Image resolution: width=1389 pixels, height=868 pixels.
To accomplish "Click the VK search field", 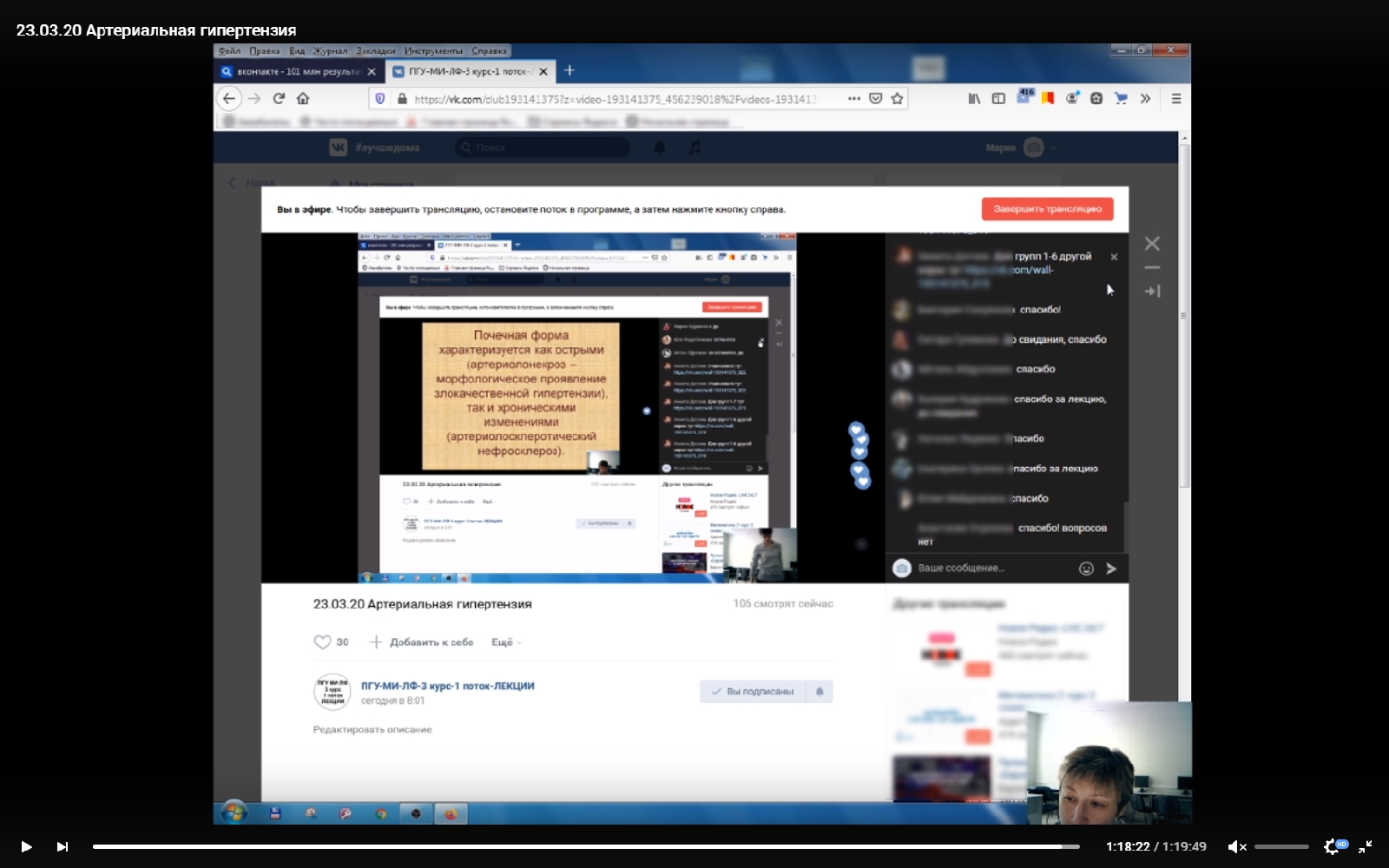I will tap(543, 148).
